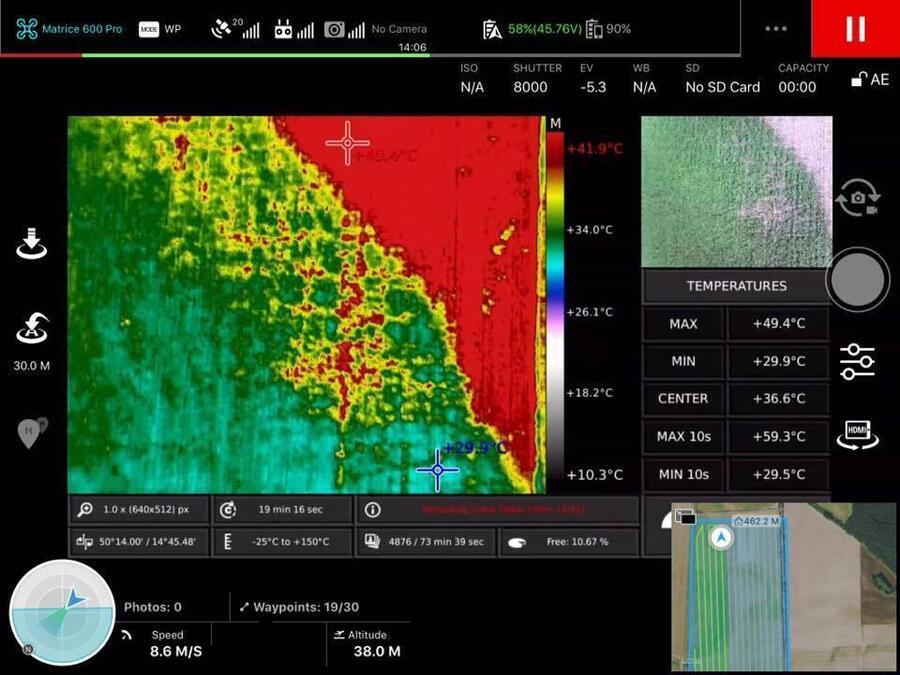Toggle the AE exposure lock

(x=869, y=79)
